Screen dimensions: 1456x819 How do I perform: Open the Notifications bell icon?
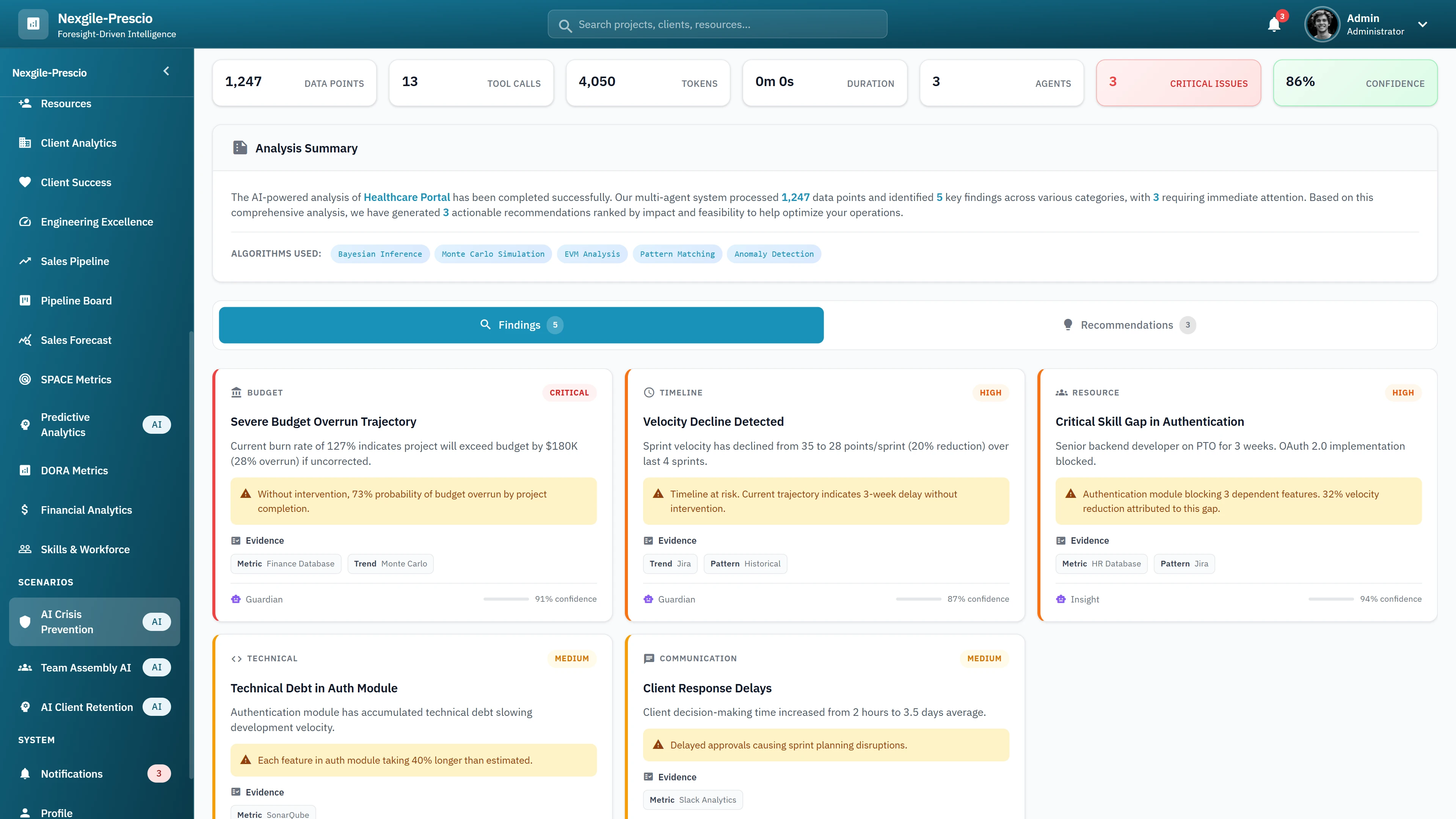pyautogui.click(x=1274, y=24)
